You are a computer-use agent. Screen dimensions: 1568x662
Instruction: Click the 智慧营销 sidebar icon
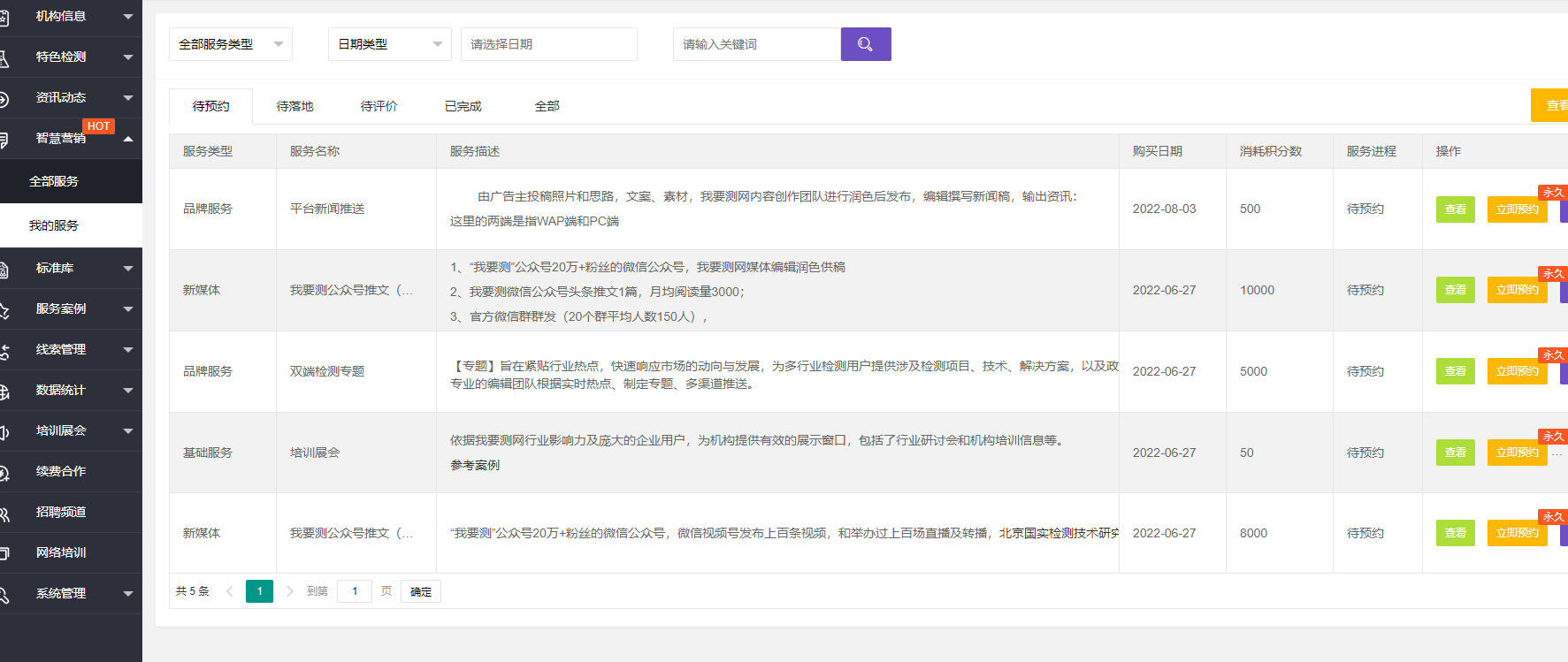4,140
